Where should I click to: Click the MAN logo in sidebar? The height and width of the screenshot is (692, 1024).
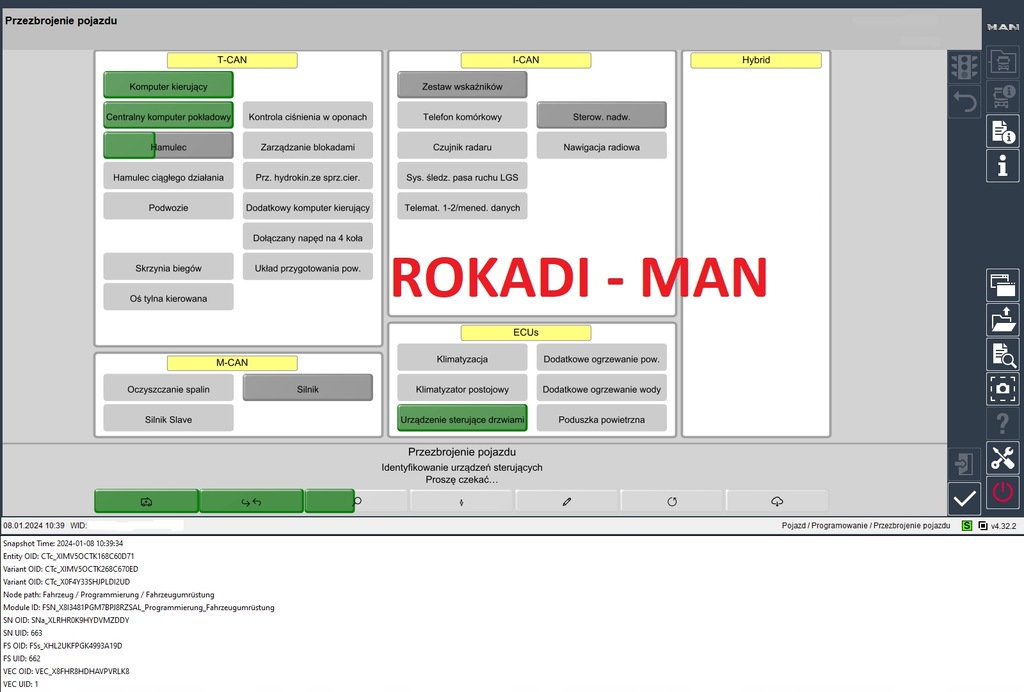[1002, 27]
